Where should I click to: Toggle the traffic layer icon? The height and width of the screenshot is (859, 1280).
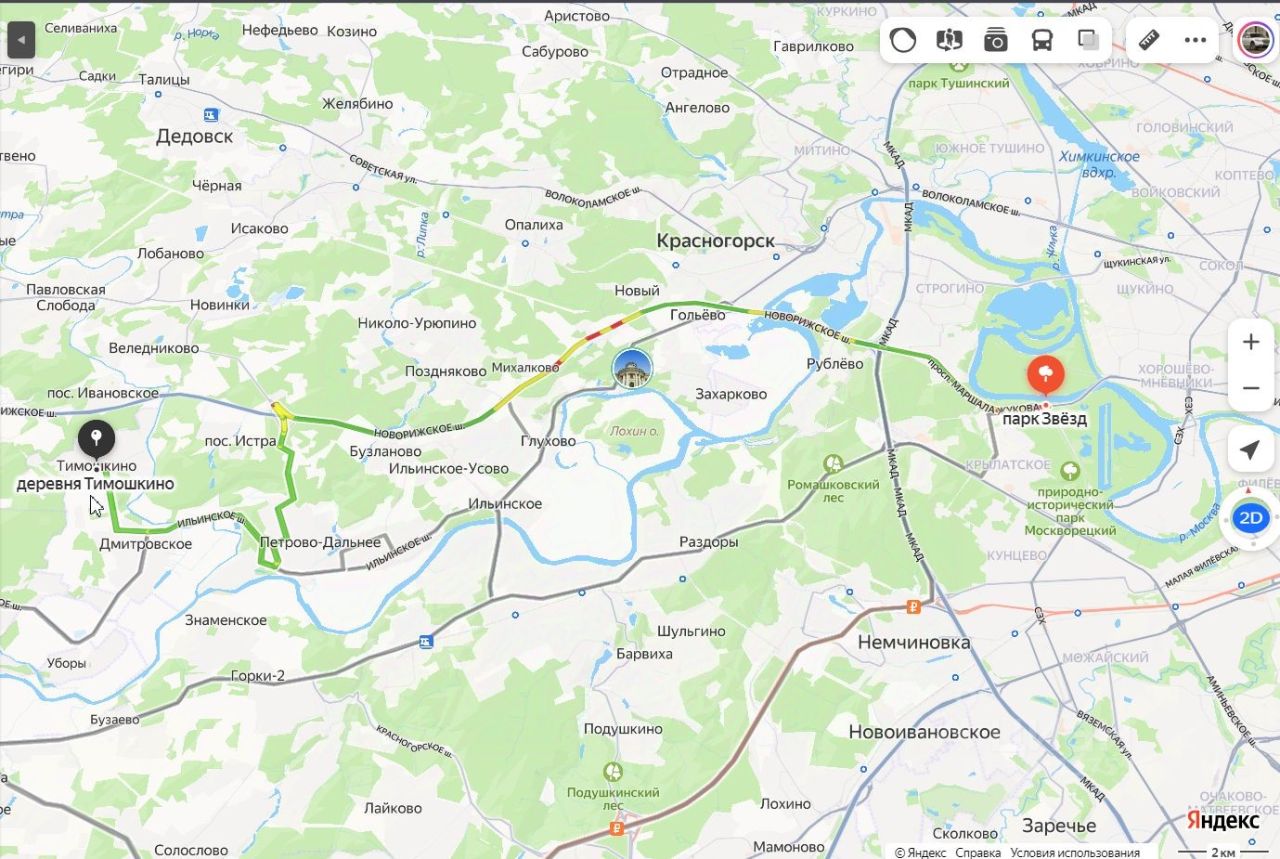[x=903, y=40]
